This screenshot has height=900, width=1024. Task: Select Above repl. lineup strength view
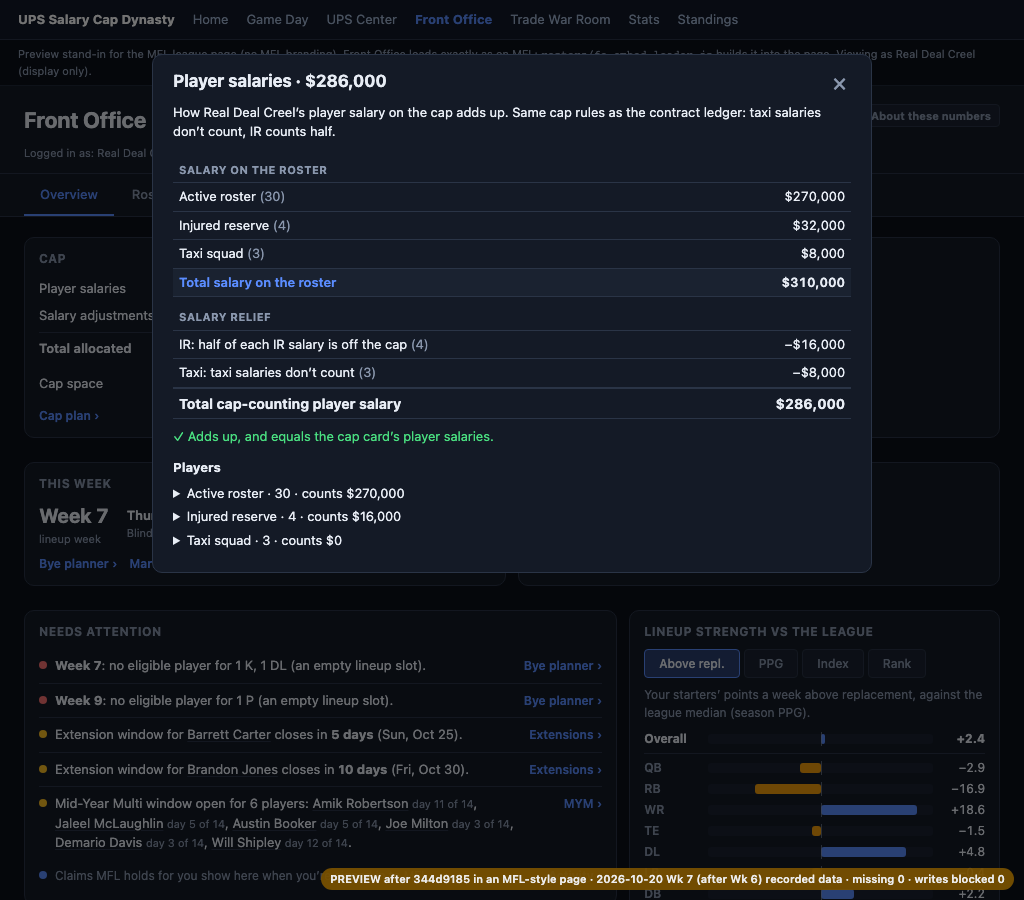click(692, 664)
